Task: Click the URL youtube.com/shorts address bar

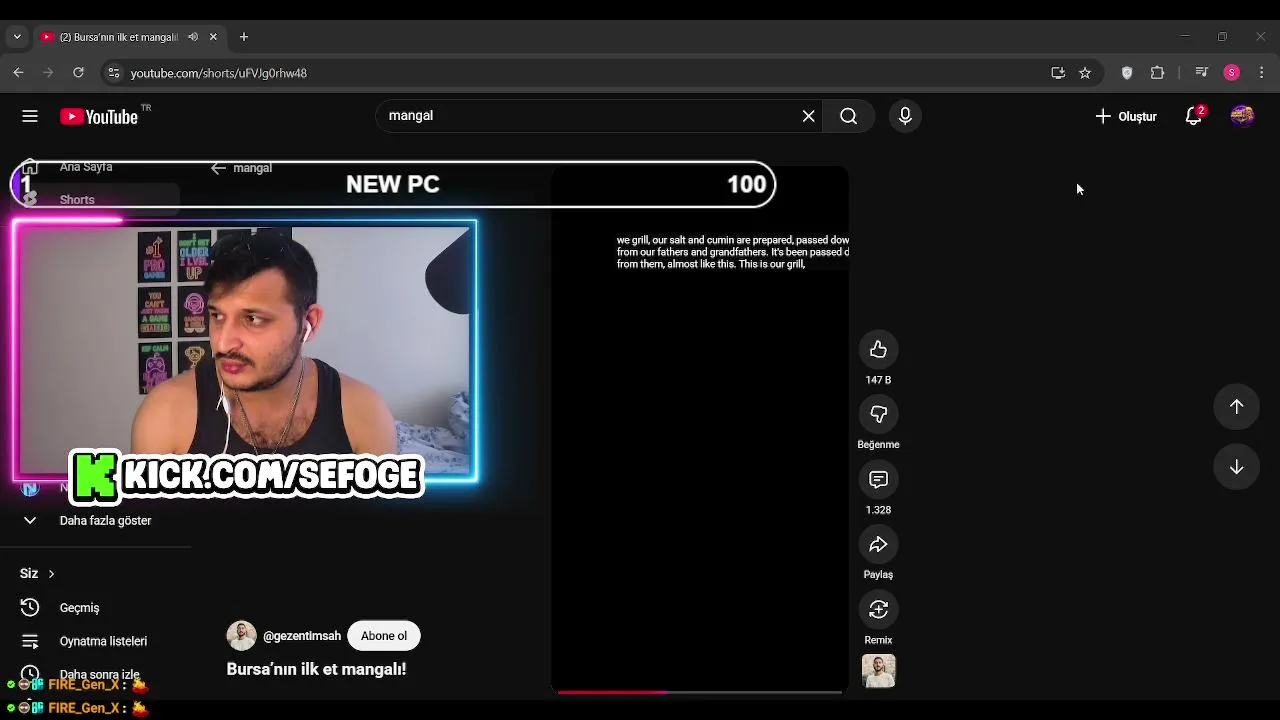Action: click(218, 73)
